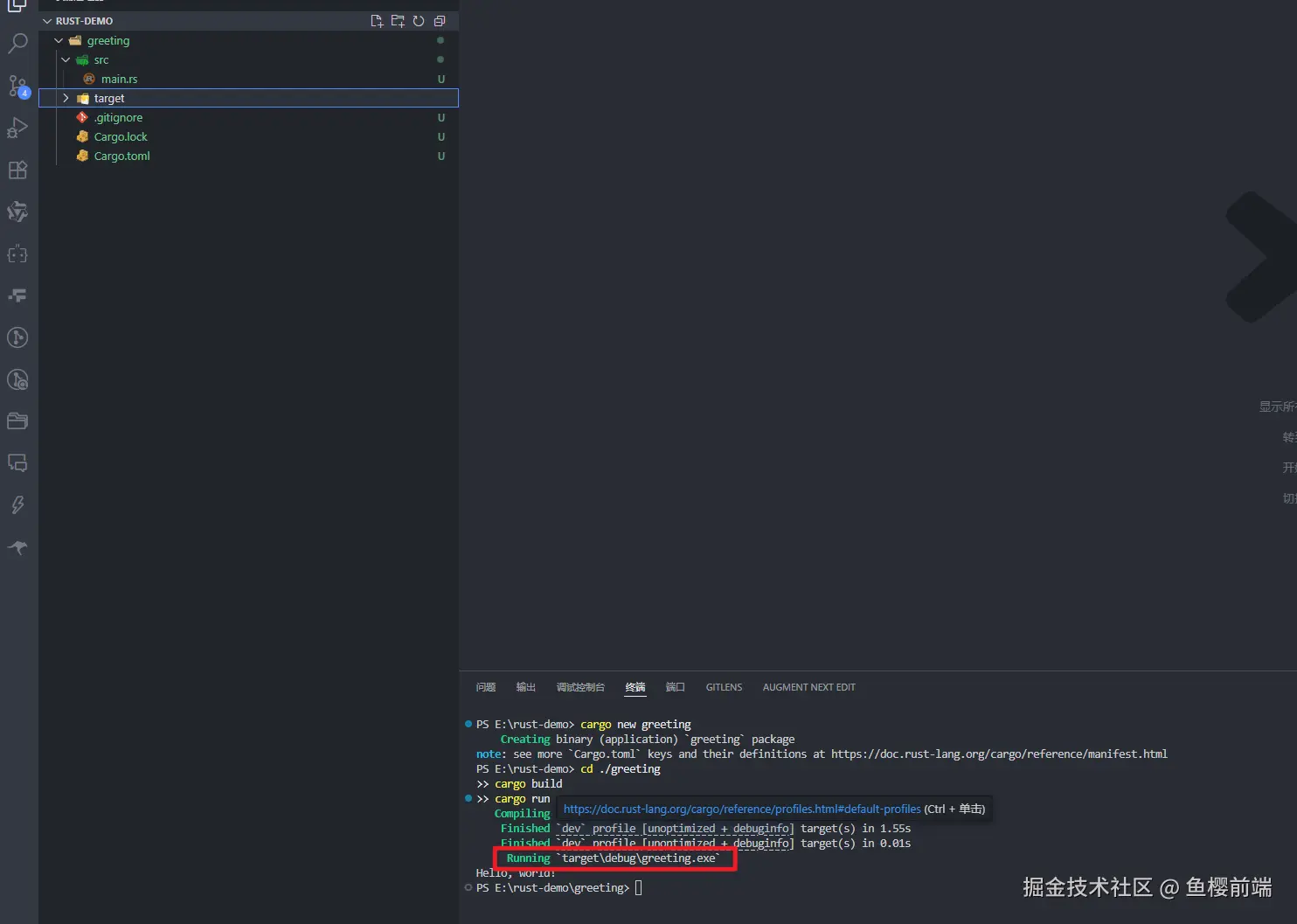Image resolution: width=1297 pixels, height=924 pixels.
Task: Open the AUGMENT NEXT EDIT tab
Action: point(808,687)
